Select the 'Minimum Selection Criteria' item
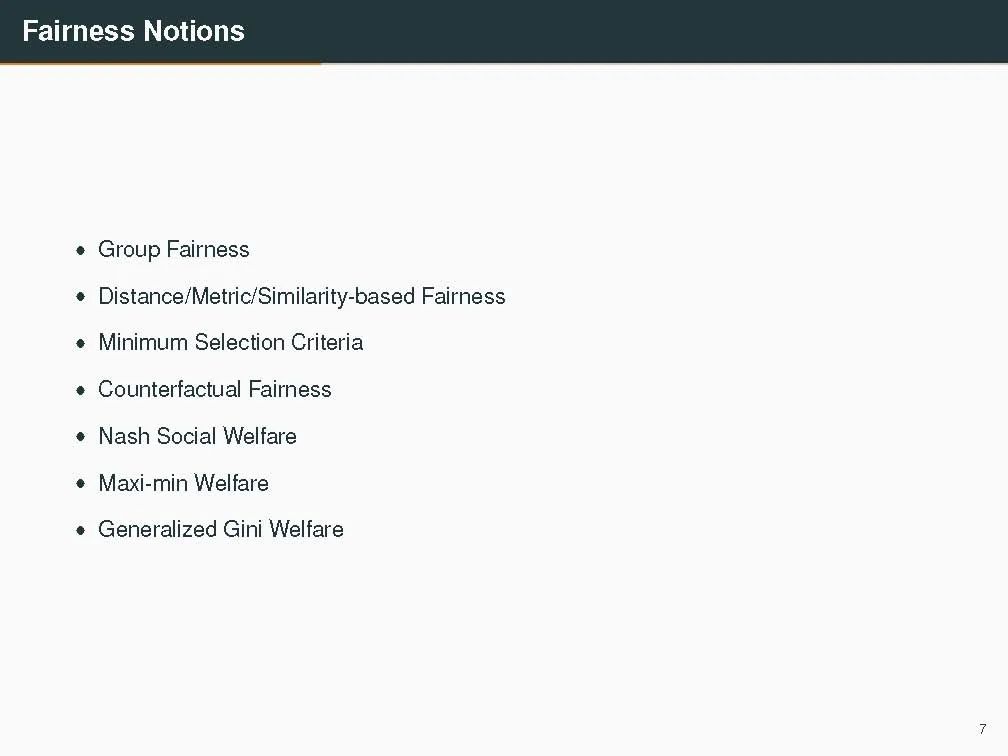 [x=230, y=342]
